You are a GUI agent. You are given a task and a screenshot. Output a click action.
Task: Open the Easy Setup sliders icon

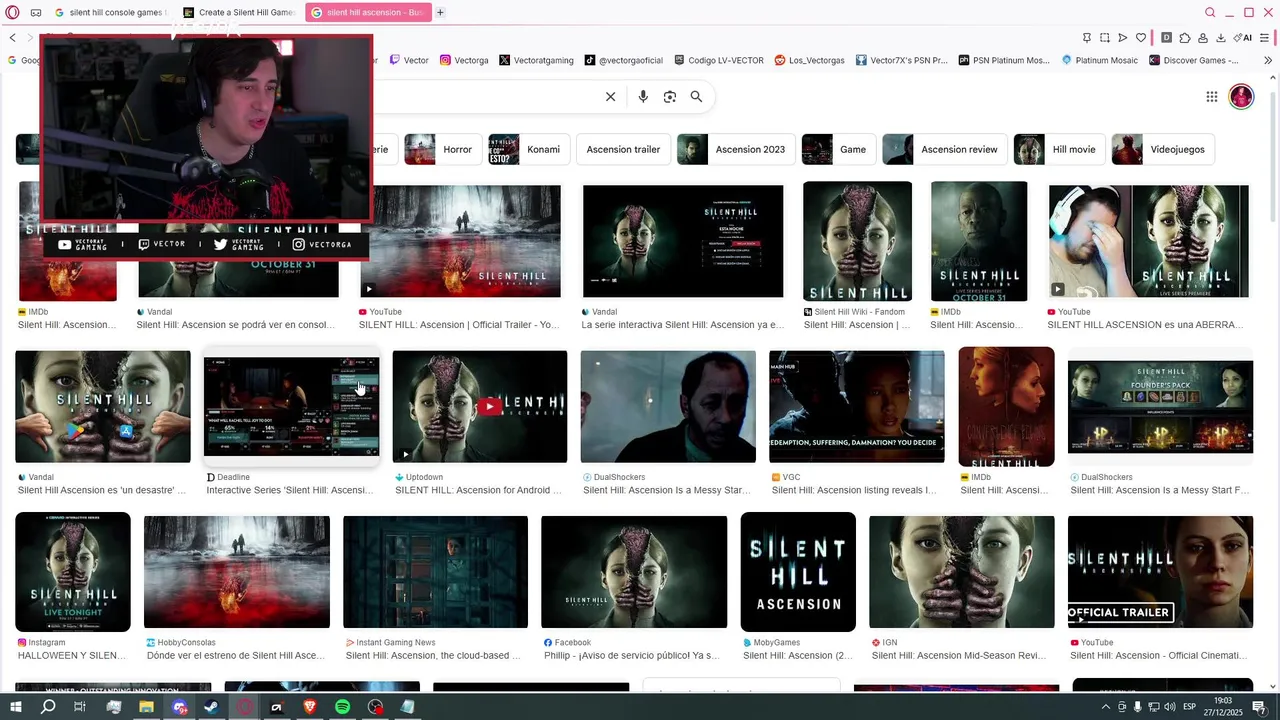click(x=1266, y=38)
